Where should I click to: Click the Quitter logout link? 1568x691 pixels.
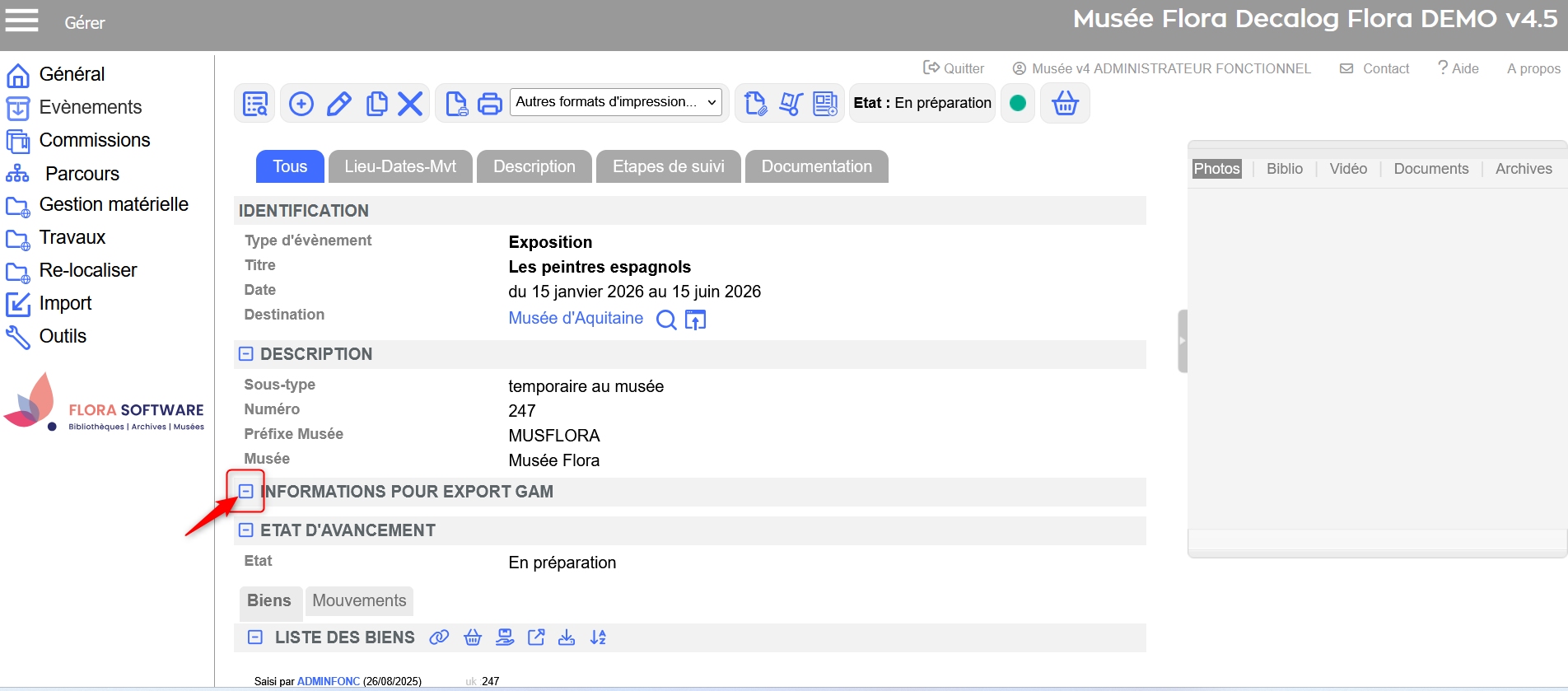pos(954,68)
